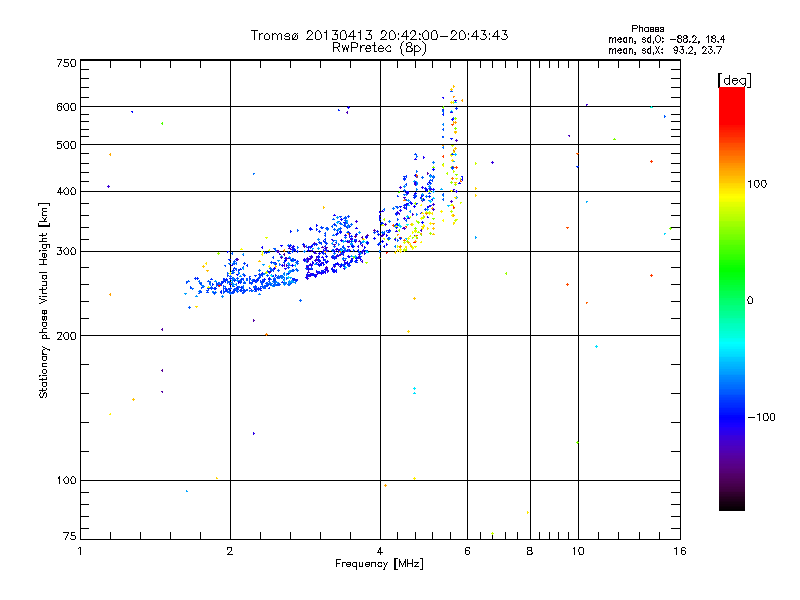Click the colorbar tick label '-100'
Viewport: 800px width, 600px height.
(760, 417)
